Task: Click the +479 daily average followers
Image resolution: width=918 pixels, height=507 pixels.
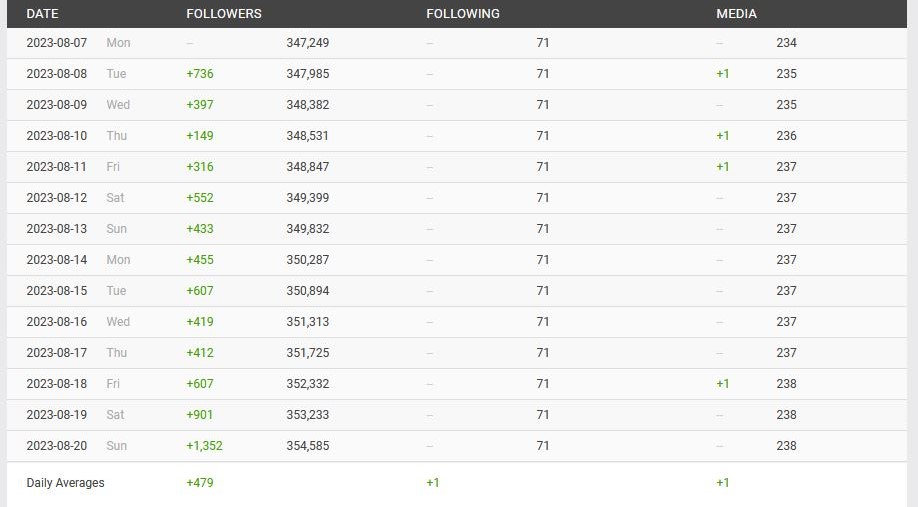Action: point(200,483)
